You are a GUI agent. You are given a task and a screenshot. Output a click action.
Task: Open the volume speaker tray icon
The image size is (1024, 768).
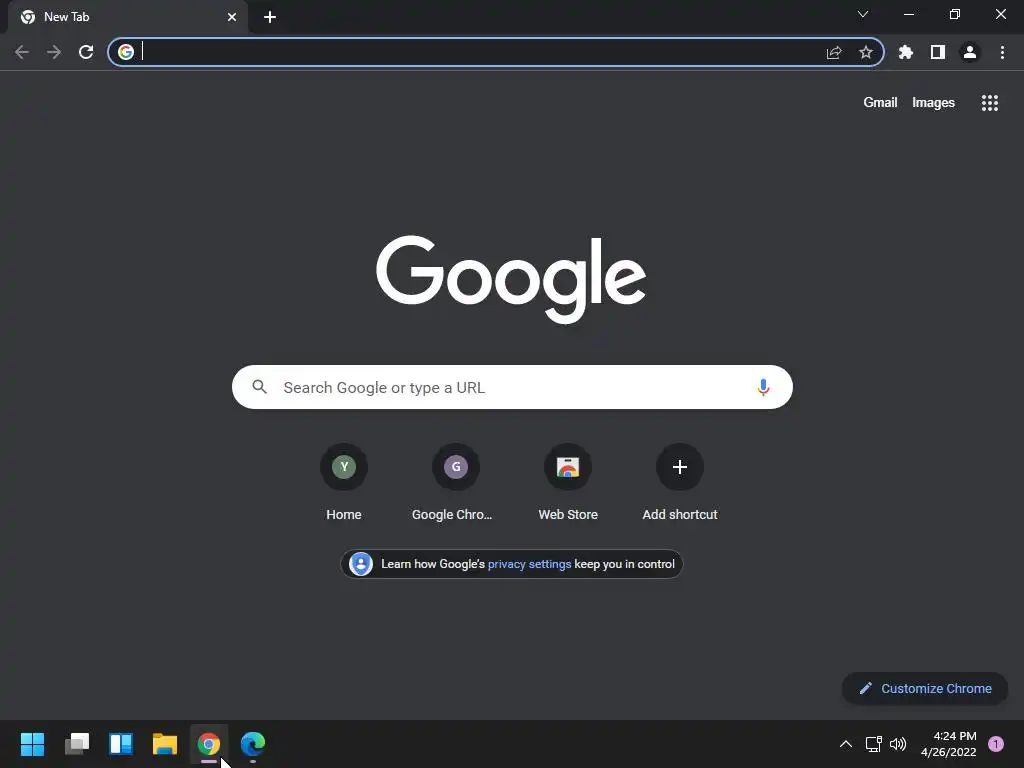899,744
